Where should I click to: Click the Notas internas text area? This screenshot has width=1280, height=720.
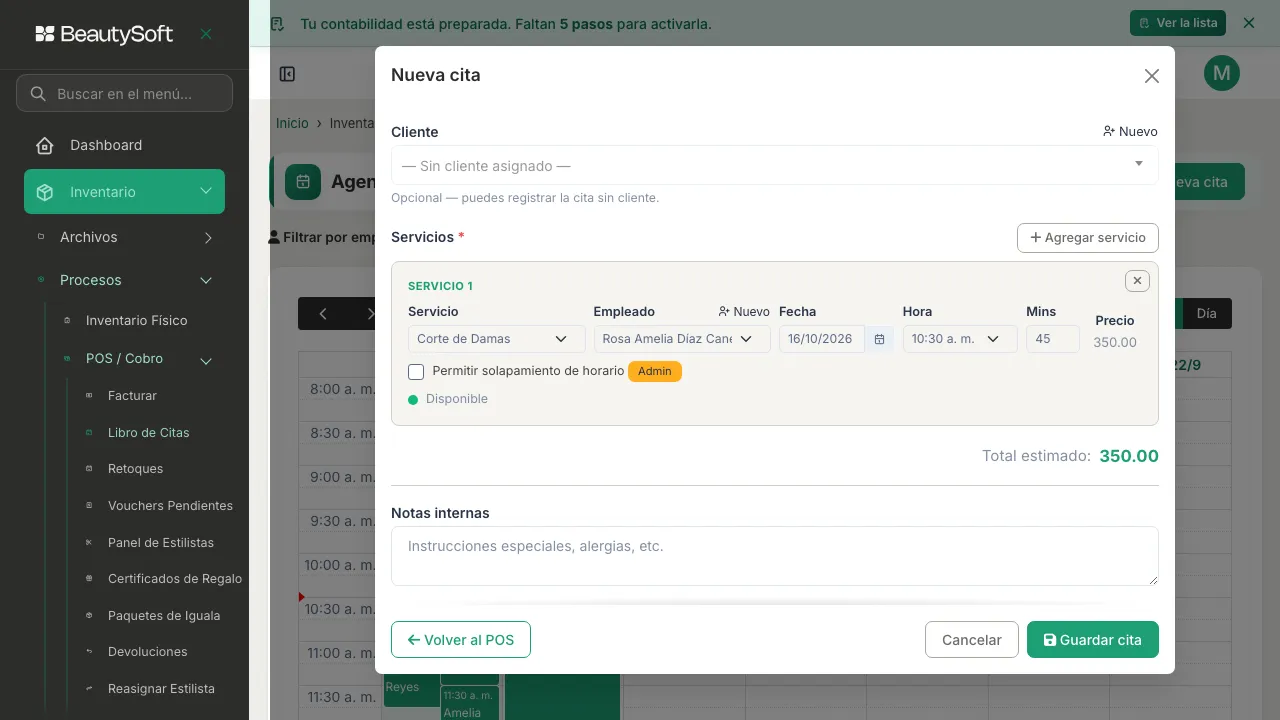[775, 556]
